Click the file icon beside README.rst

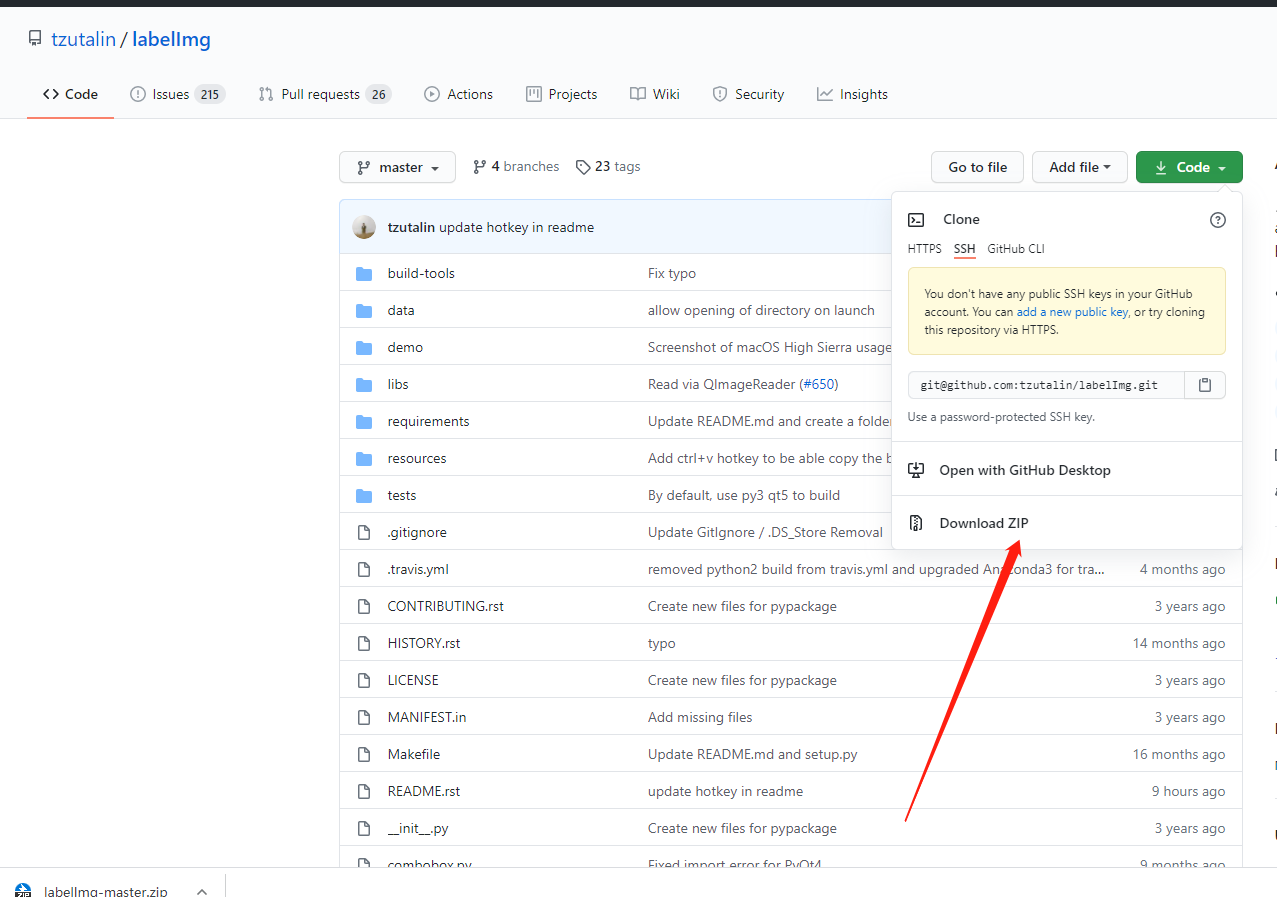(x=364, y=790)
